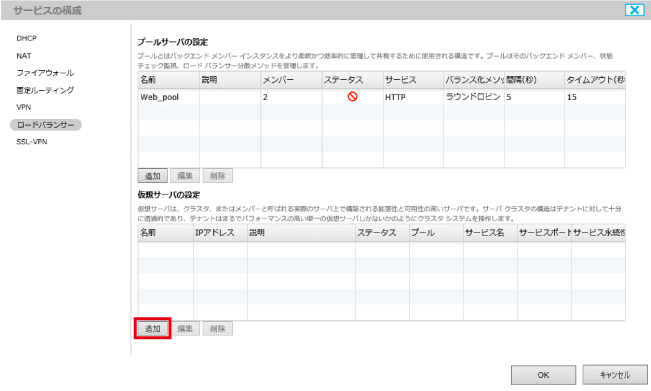Open the DHCP settings section
The height and width of the screenshot is (391, 651).
[x=27, y=38]
